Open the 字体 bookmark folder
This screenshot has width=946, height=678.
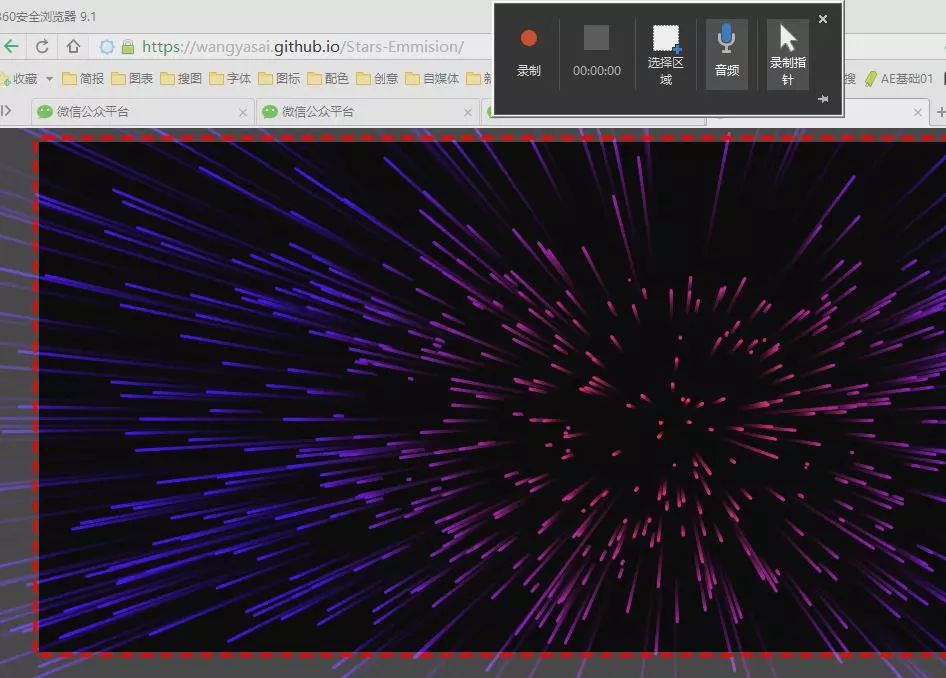point(230,79)
